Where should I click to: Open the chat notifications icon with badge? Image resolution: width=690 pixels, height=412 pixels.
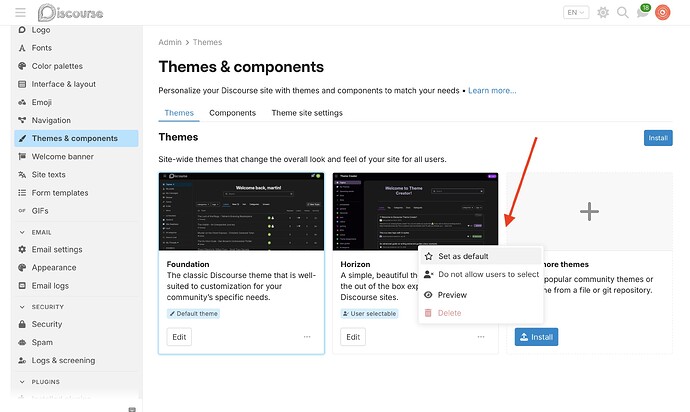(x=643, y=11)
